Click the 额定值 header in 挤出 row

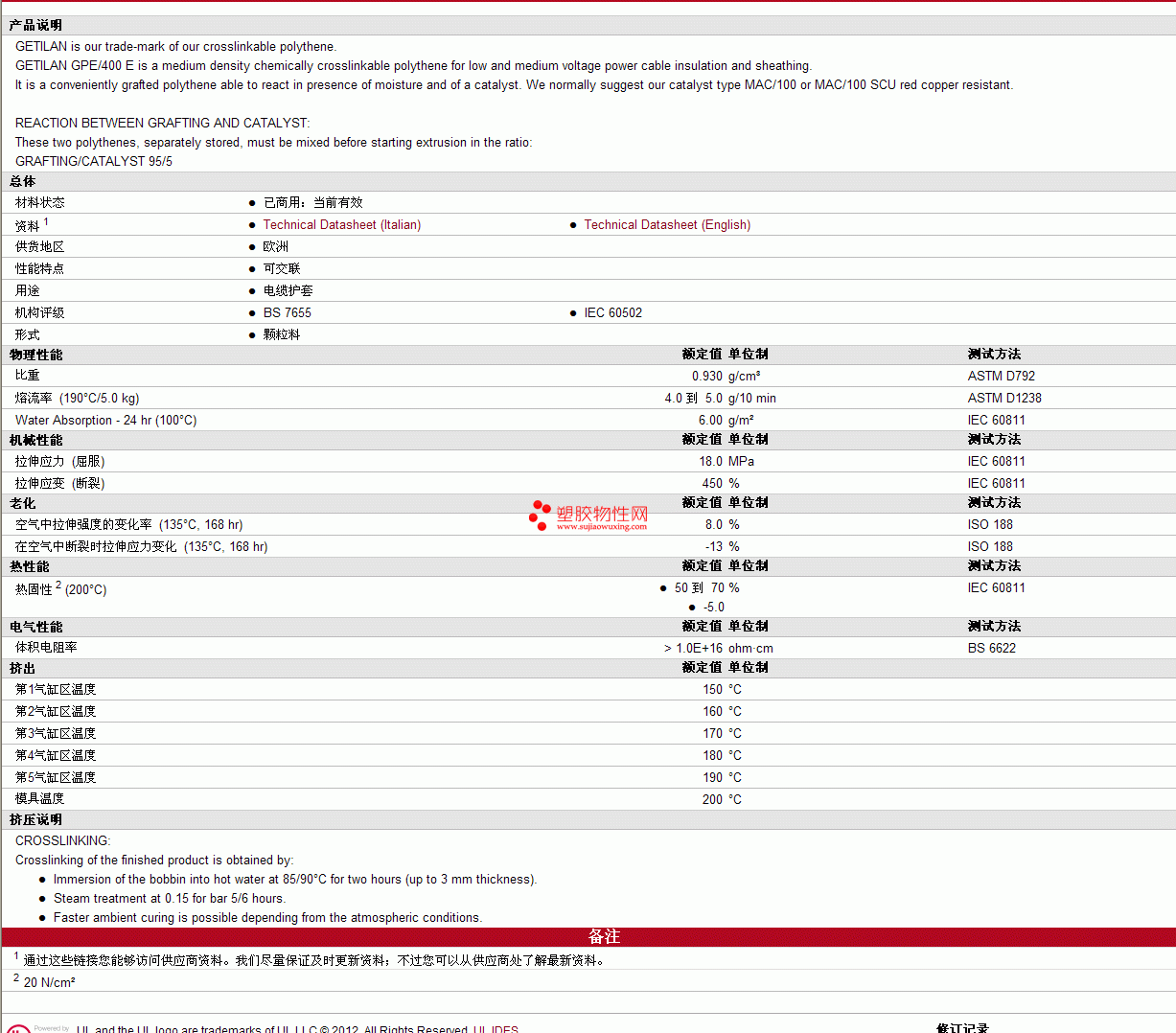tap(703, 668)
